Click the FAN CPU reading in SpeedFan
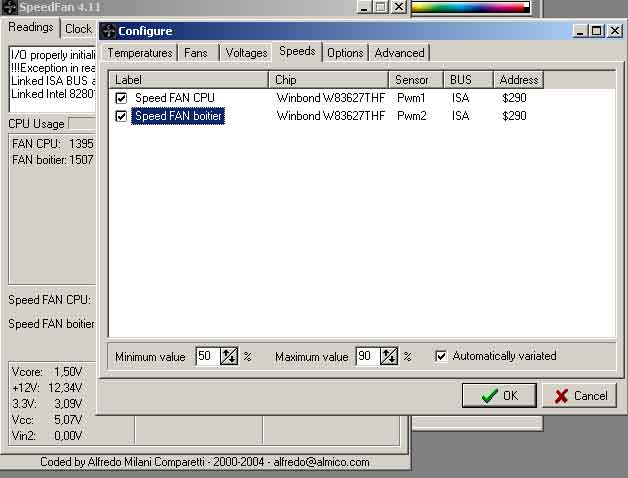 52,143
